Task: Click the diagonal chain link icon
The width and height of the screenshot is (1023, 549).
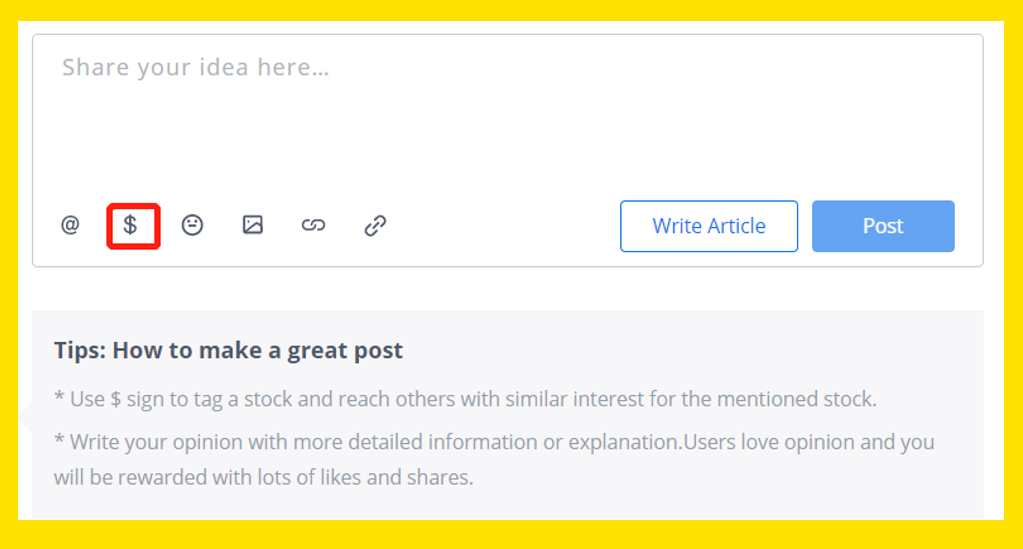Action: point(375,226)
